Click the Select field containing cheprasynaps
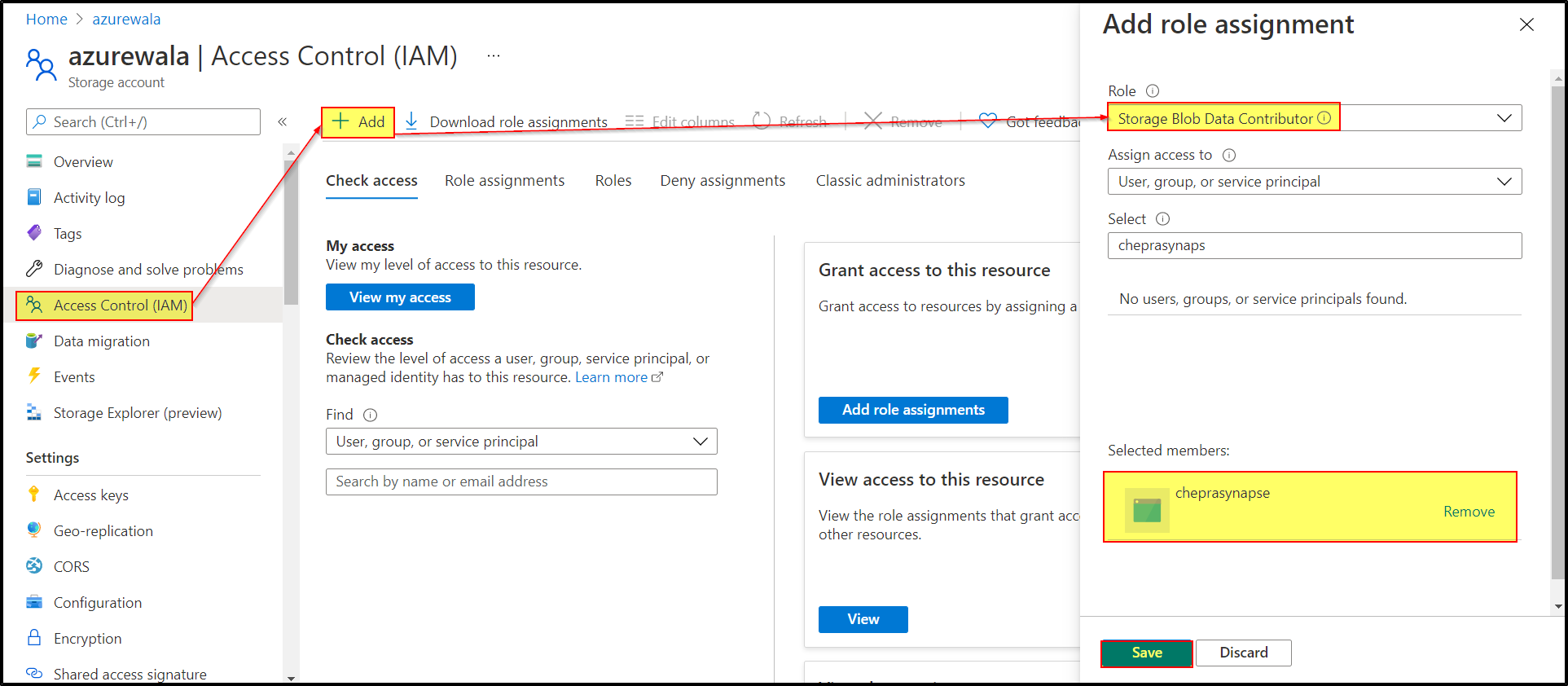The height and width of the screenshot is (686, 1568). click(x=1315, y=245)
